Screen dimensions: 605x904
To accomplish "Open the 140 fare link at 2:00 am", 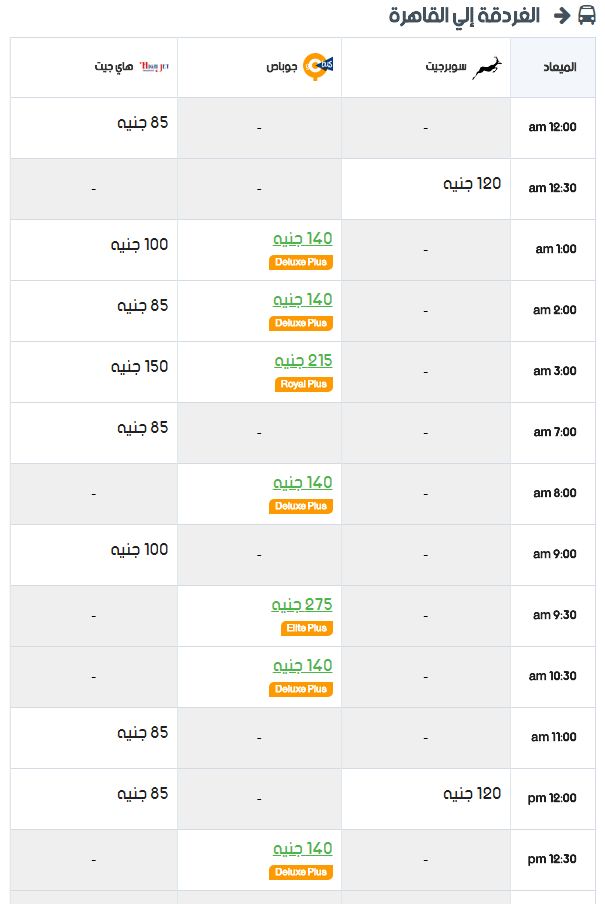I will click(x=303, y=300).
